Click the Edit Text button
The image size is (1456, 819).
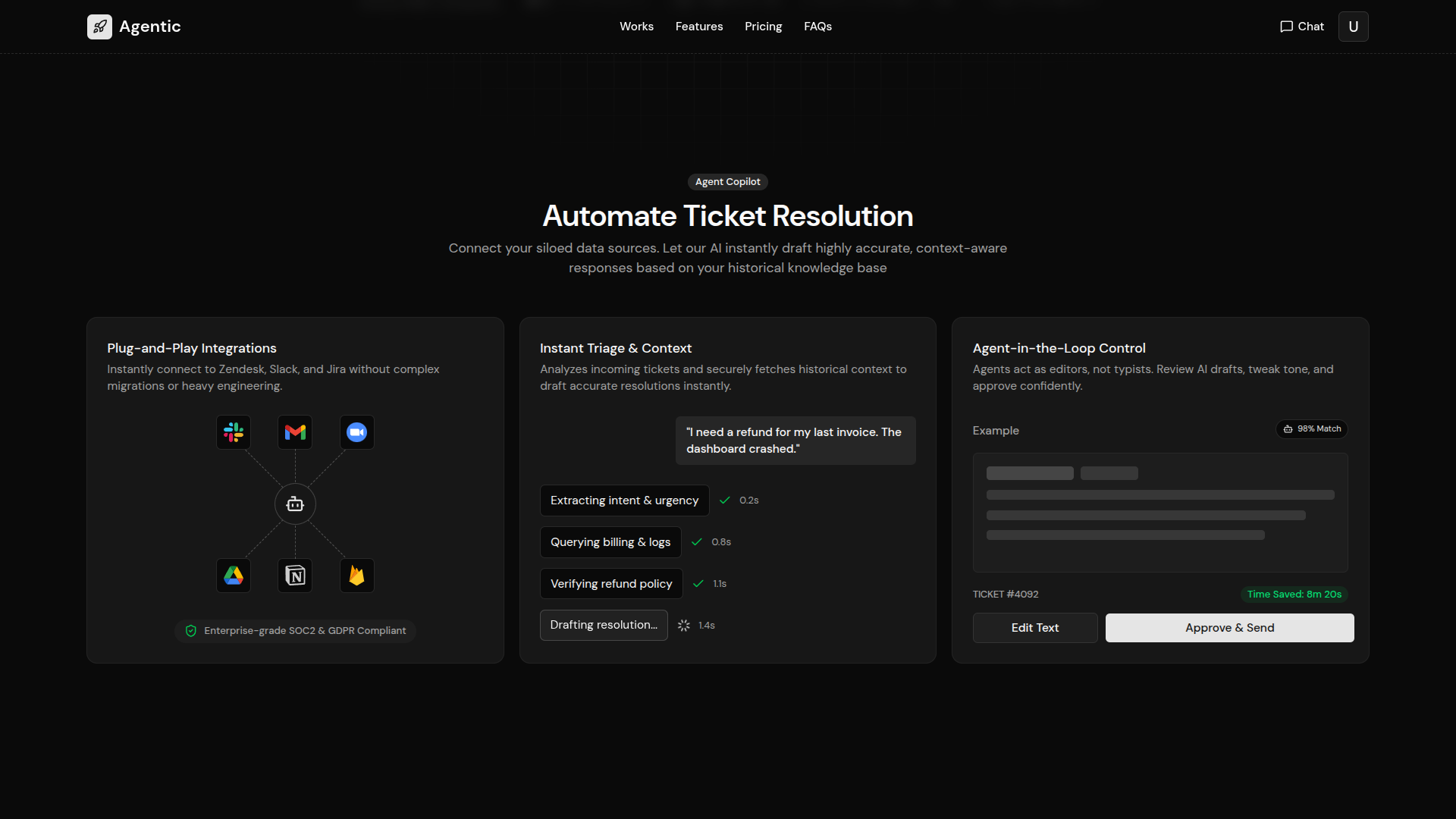(x=1035, y=628)
